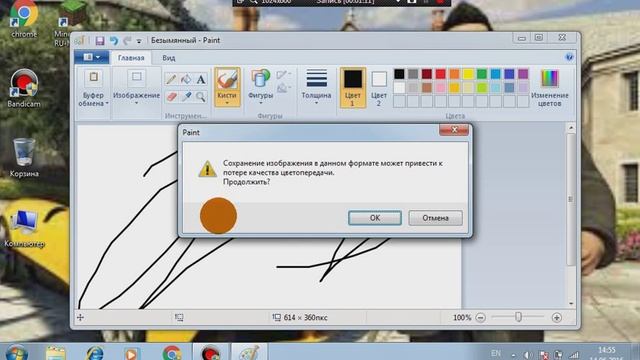The width and height of the screenshot is (640, 360).
Task: Click the Undo arrow icon
Action: pyautogui.click(x=113, y=40)
